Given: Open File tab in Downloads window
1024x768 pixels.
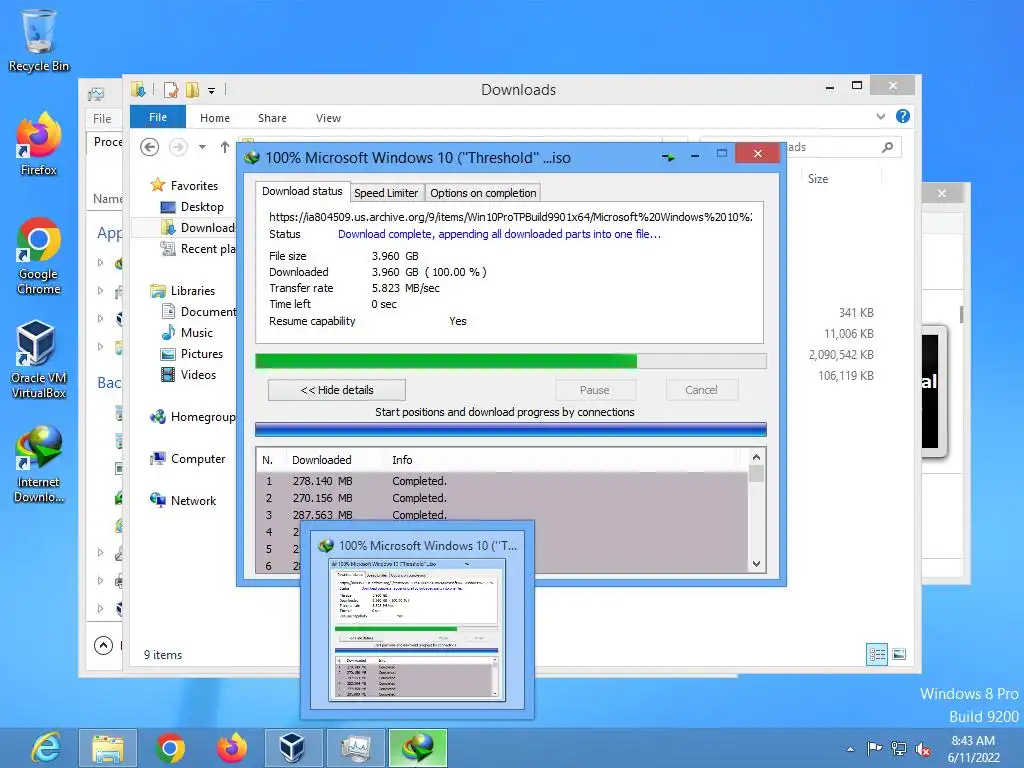Looking at the screenshot, I should 158,117.
